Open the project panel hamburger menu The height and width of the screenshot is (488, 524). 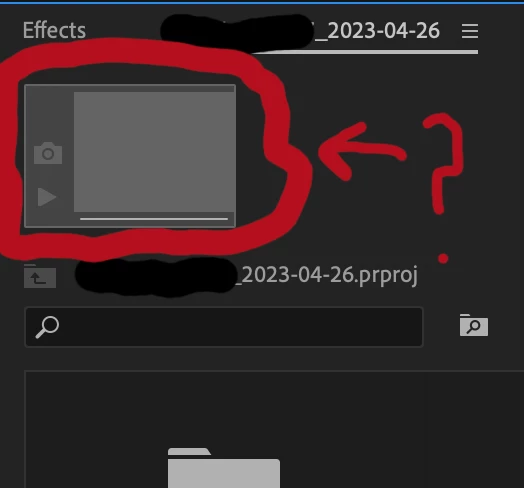(470, 31)
